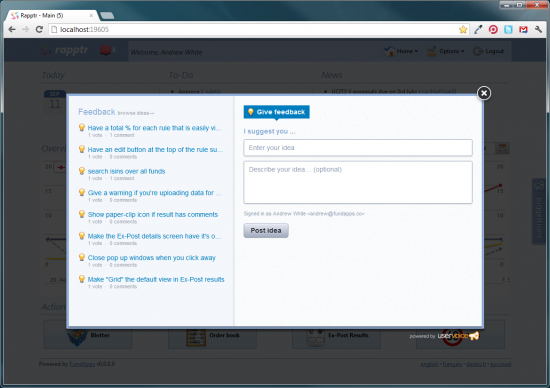Open idea 'Make Grid the default view'
The width and height of the screenshot is (550, 388).
click(x=156, y=280)
